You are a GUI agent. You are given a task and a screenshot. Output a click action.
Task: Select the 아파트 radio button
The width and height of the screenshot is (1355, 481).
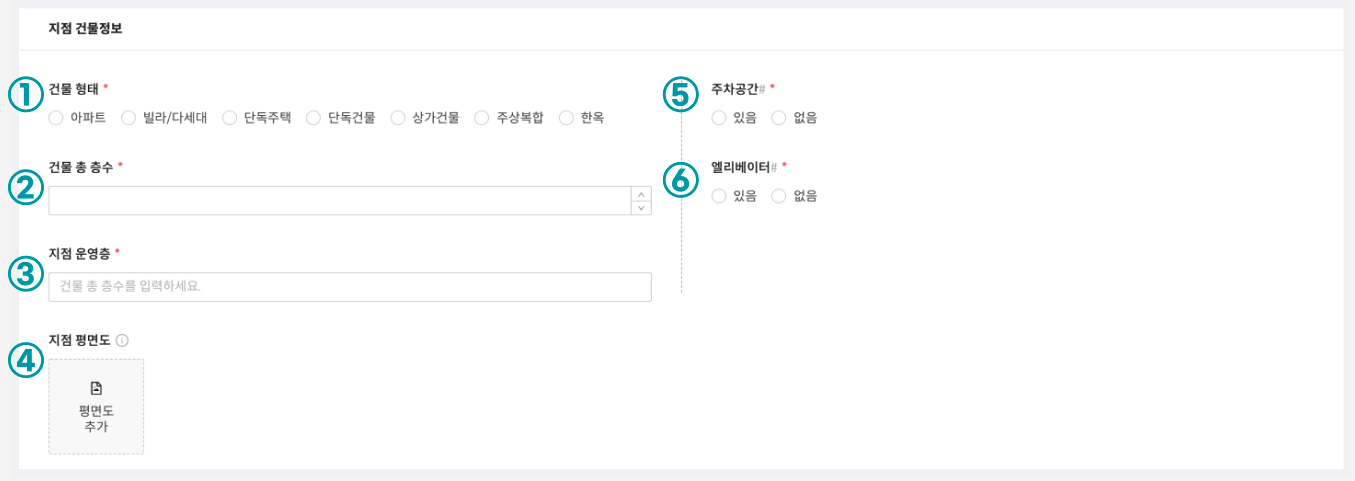pyautogui.click(x=56, y=118)
